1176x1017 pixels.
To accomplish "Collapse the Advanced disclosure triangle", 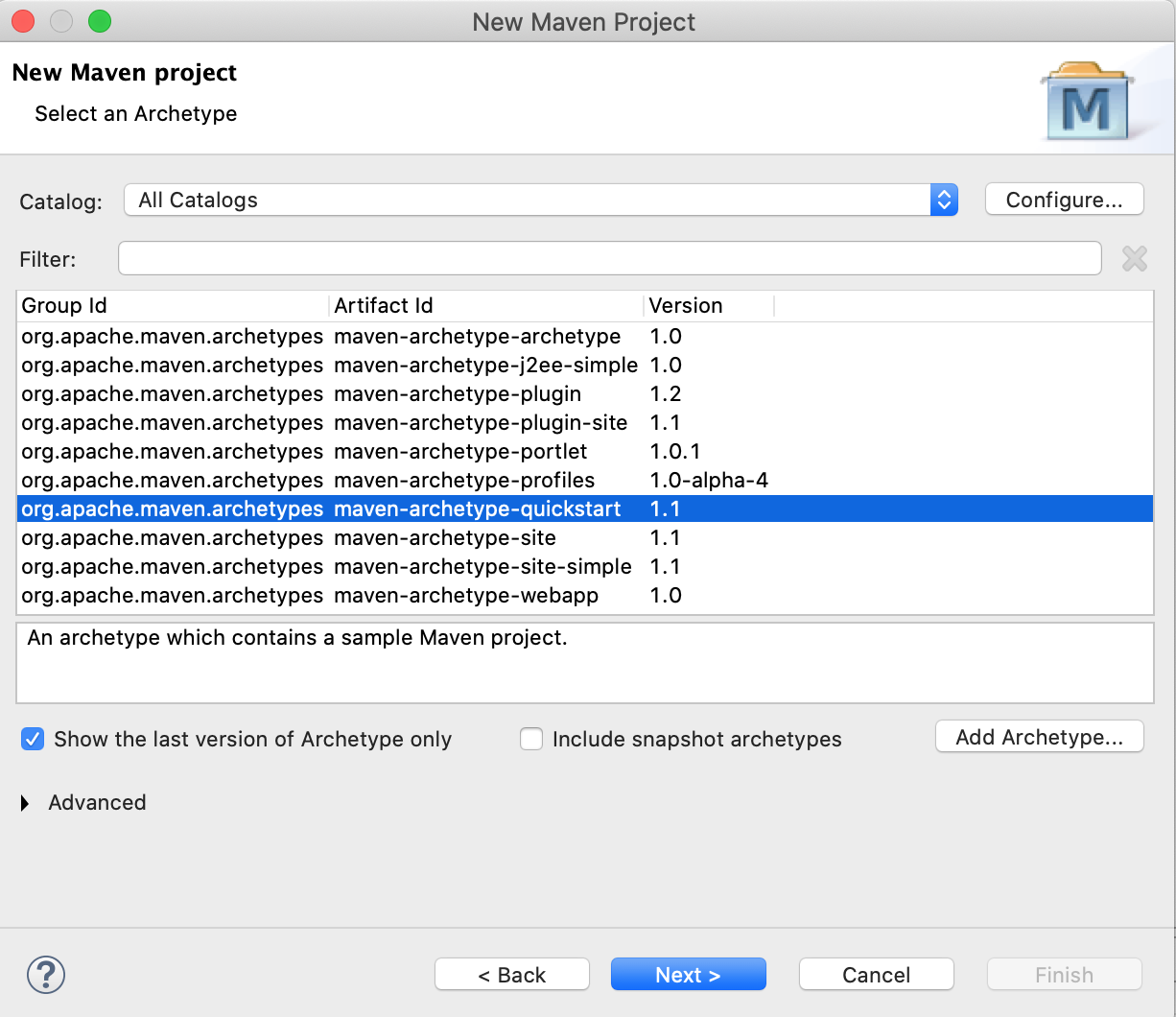I will click(x=26, y=803).
